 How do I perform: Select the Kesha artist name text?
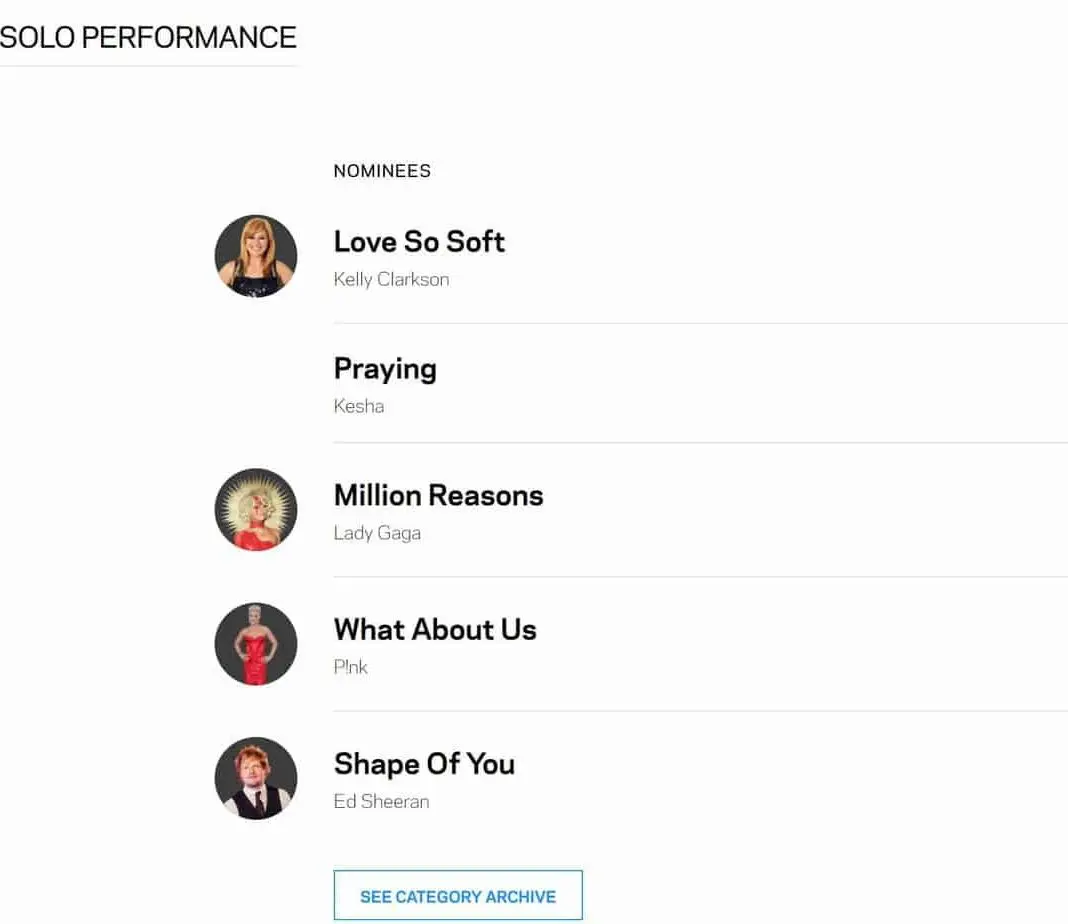point(359,407)
